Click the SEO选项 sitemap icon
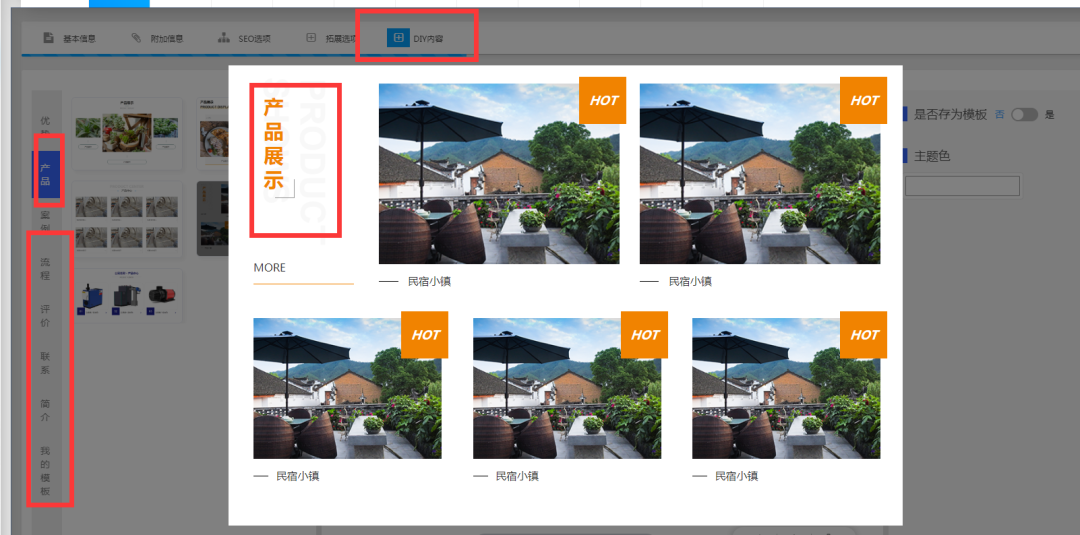Viewport: 1080px width, 535px height. pos(224,38)
